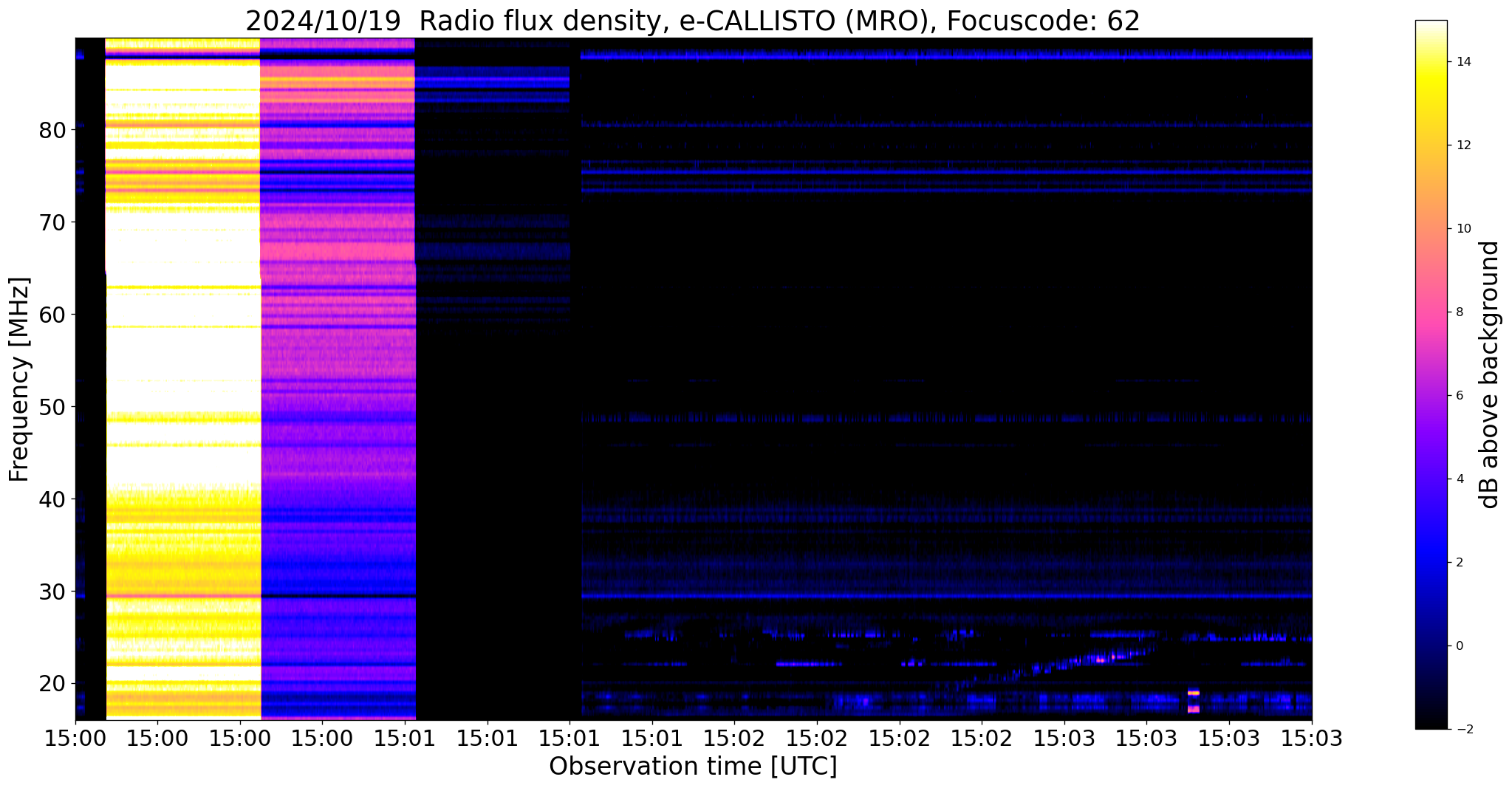The image size is (1512, 788).
Task: Click the "Frequency [MHz]" y-axis label
Action: (x=19, y=379)
